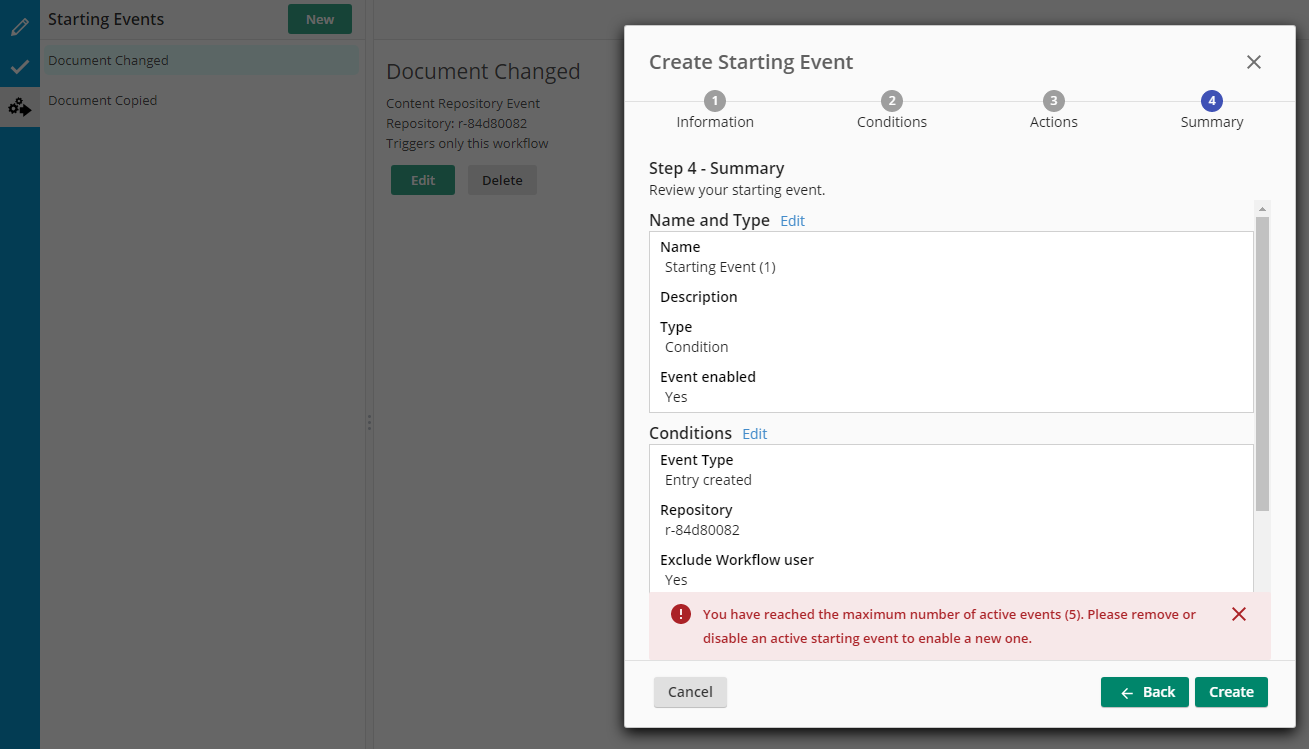Delete the Document Changed event

coord(502,180)
